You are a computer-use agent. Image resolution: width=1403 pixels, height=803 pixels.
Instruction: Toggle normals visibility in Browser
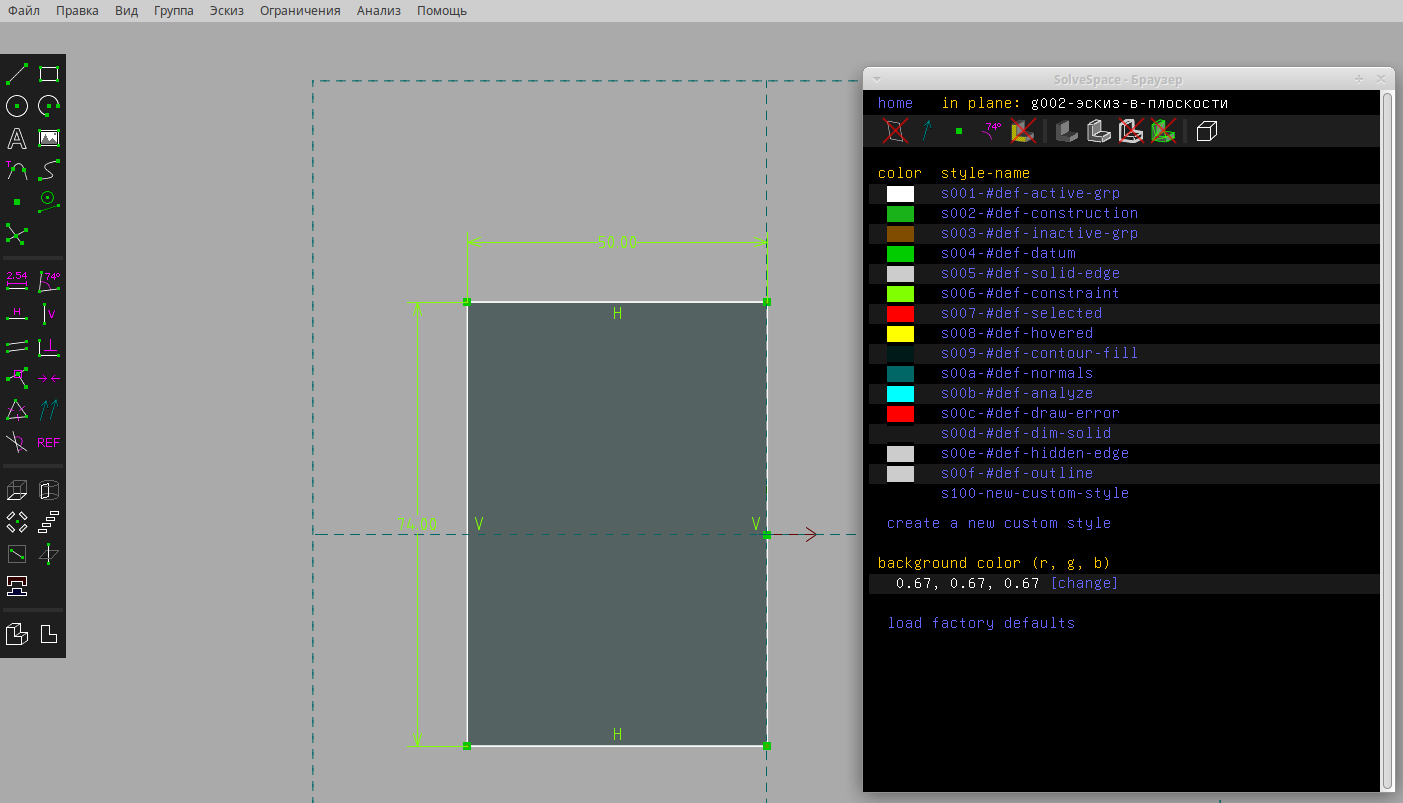(x=927, y=131)
